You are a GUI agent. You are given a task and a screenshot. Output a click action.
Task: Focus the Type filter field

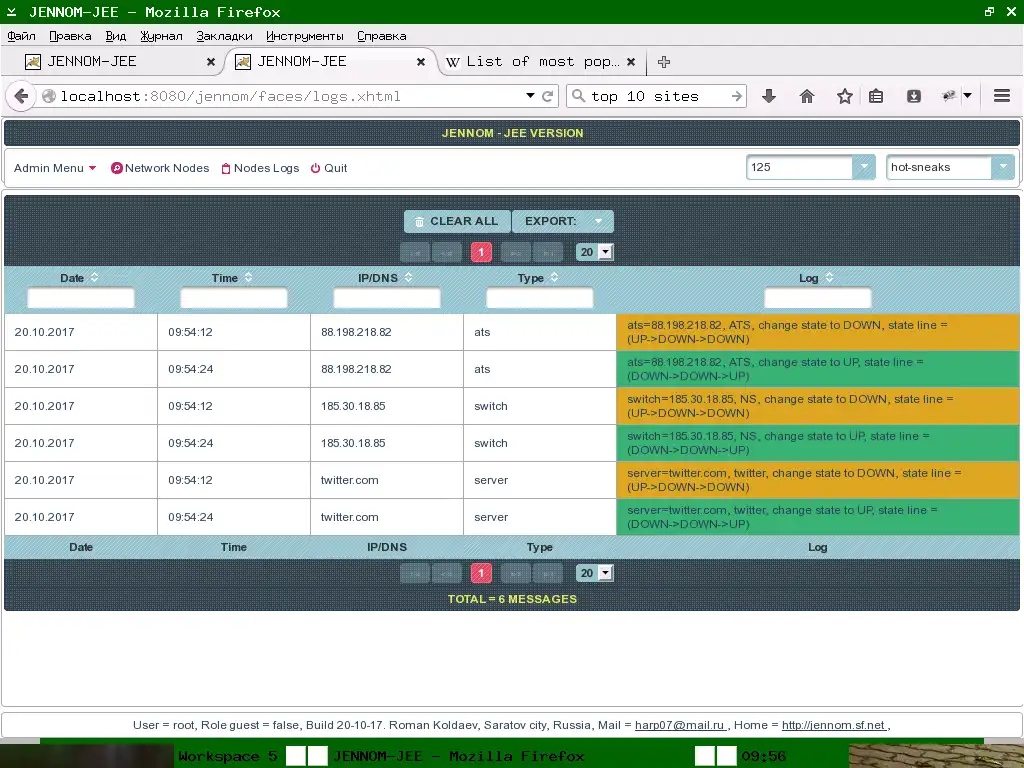(x=539, y=298)
